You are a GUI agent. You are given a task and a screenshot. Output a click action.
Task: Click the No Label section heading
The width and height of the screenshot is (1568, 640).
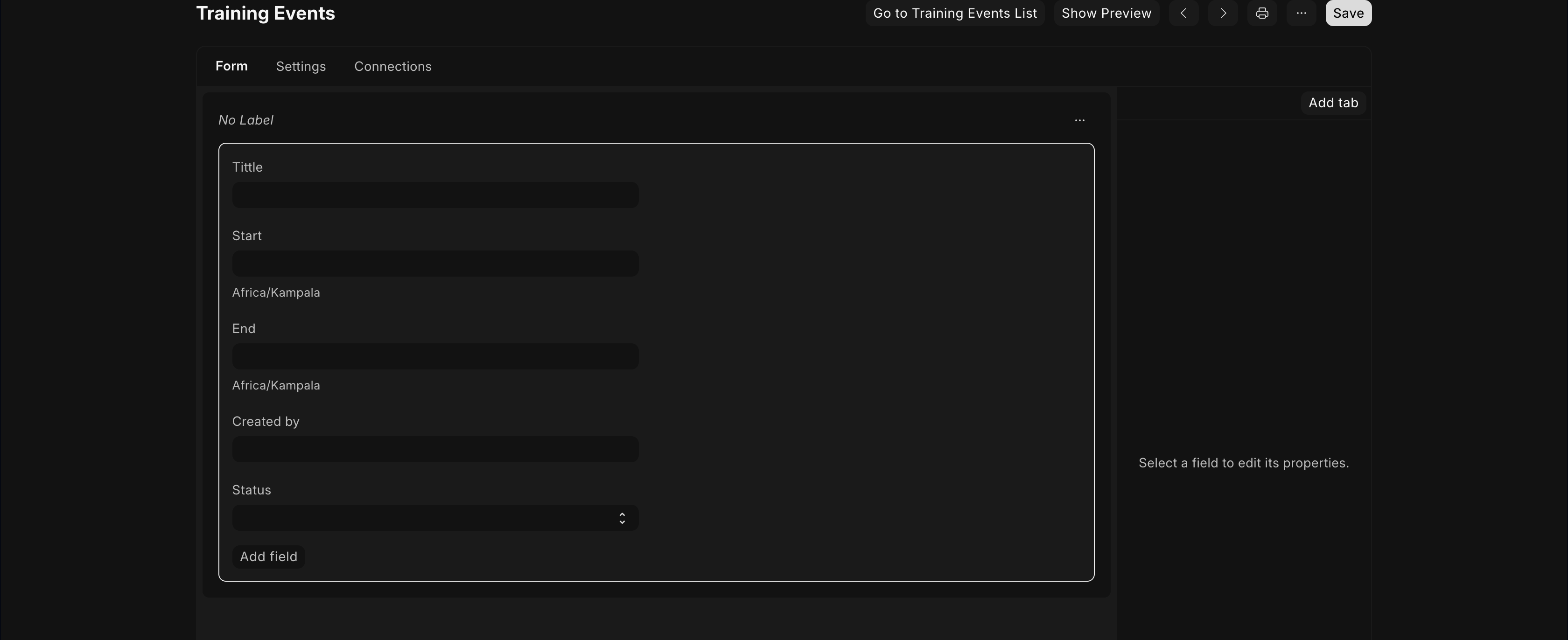(246, 120)
